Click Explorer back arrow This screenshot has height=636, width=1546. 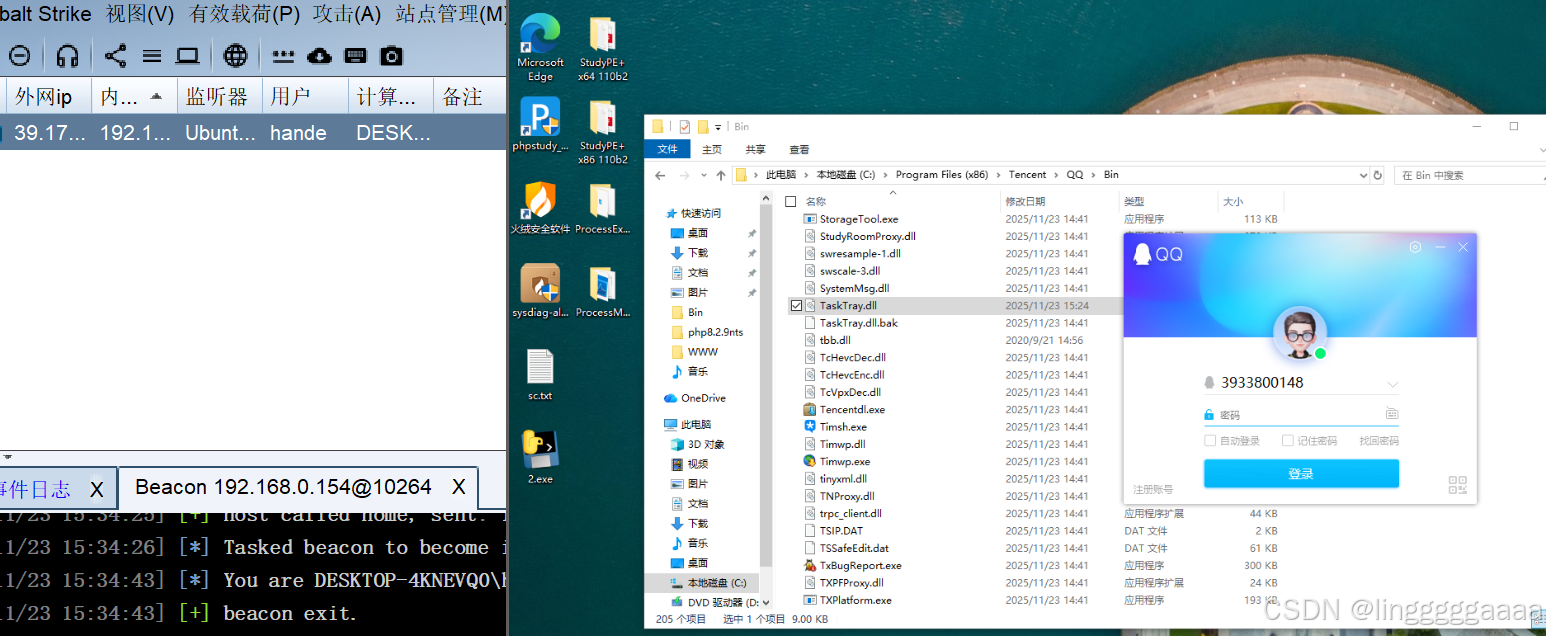pos(660,175)
